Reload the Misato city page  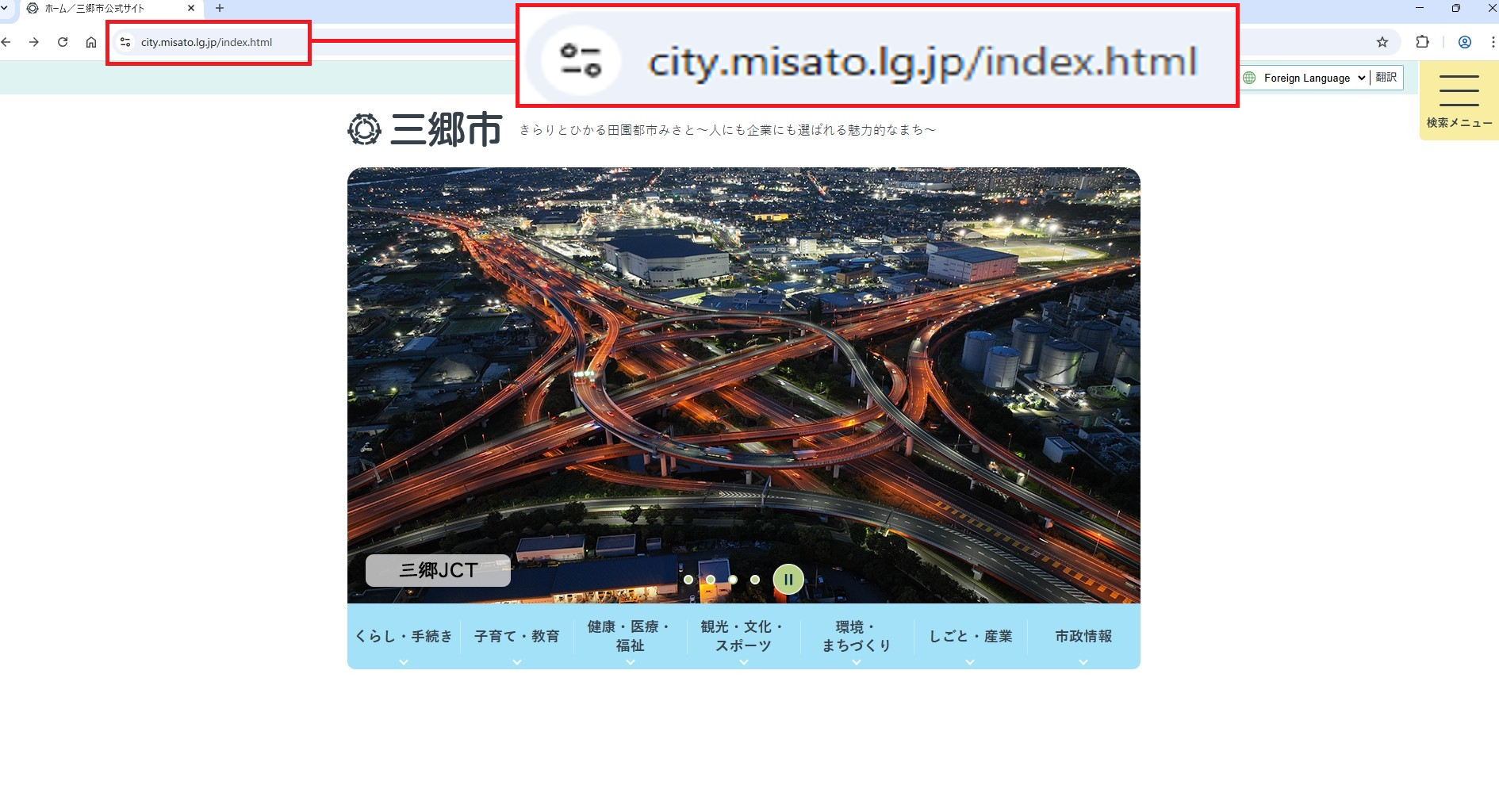point(63,42)
